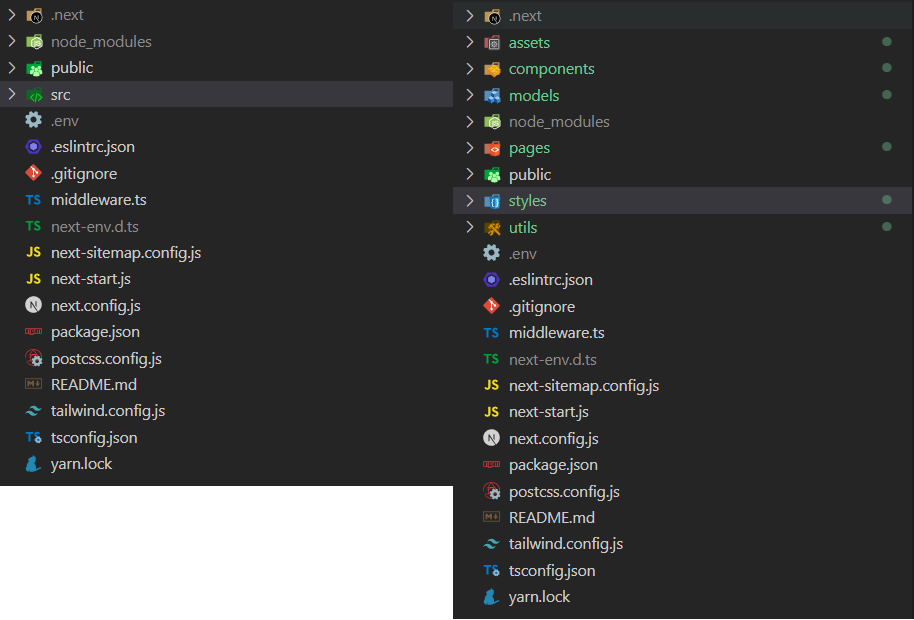Viewport: 914px width, 620px height.
Task: Select the TypeScript icon for middleware.ts
Action: click(31, 199)
